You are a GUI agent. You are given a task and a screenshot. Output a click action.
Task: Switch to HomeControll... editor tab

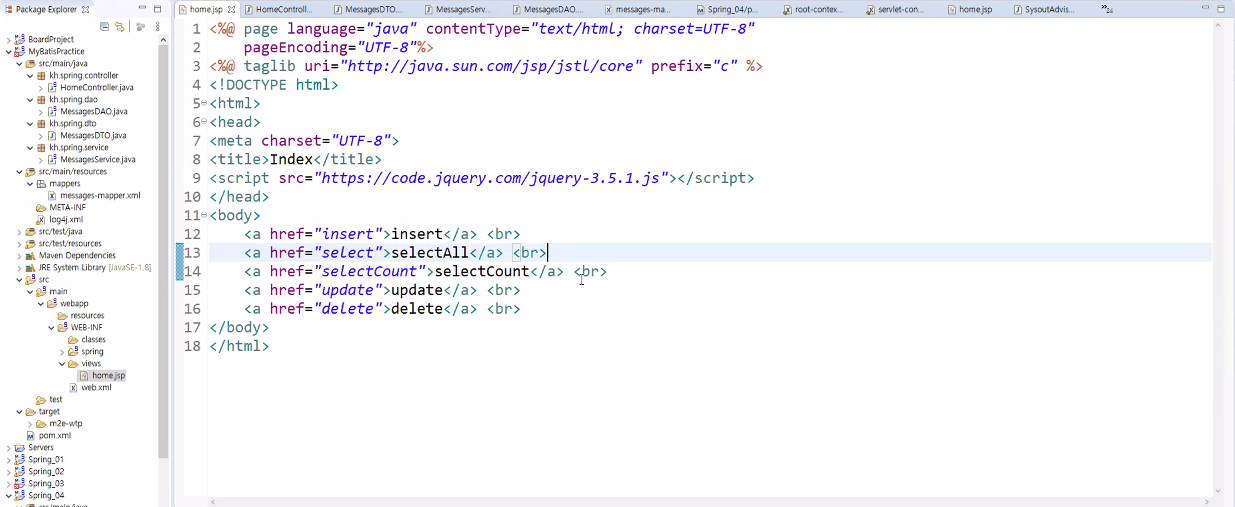point(278,9)
